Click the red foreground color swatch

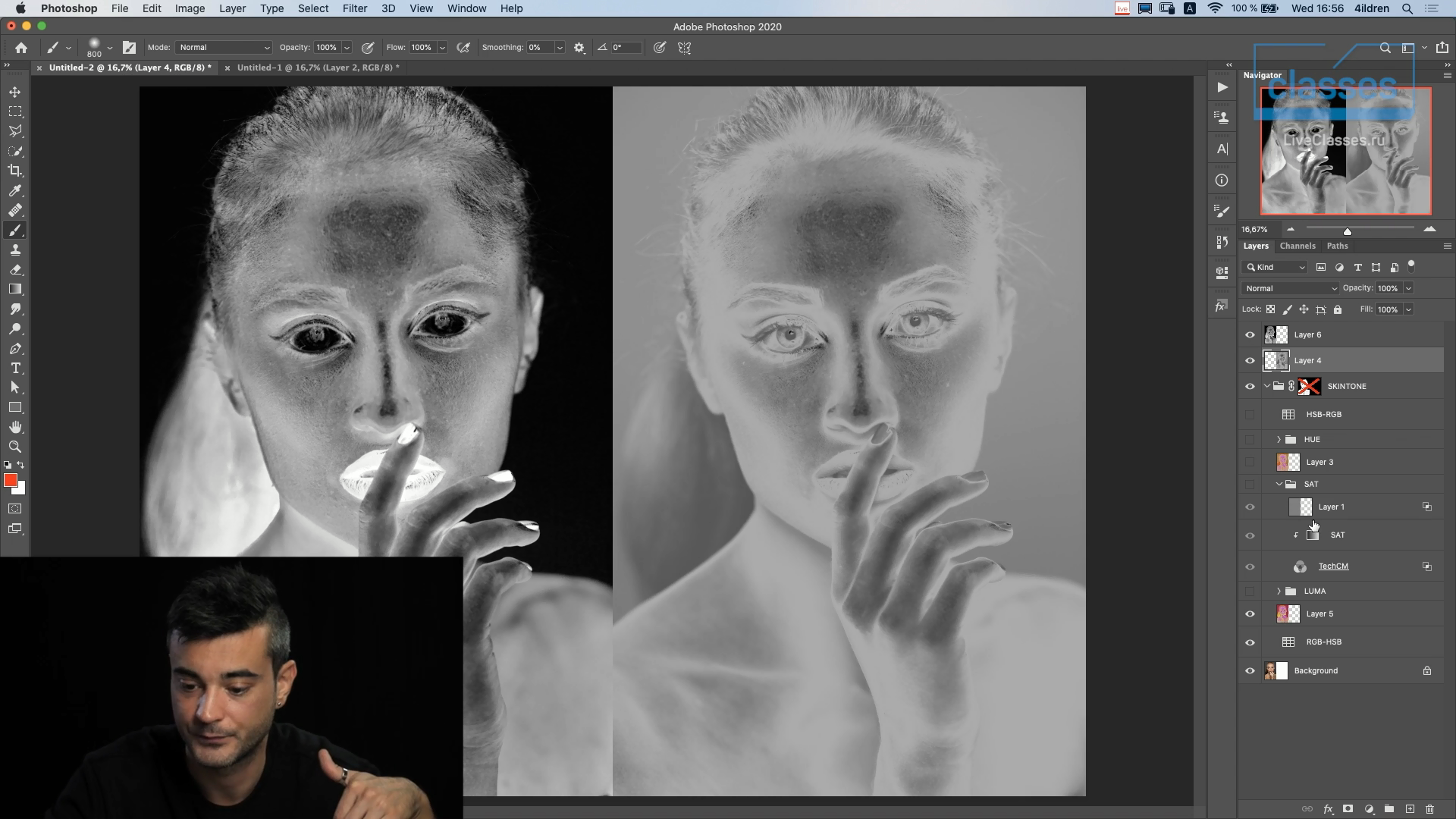click(10, 481)
